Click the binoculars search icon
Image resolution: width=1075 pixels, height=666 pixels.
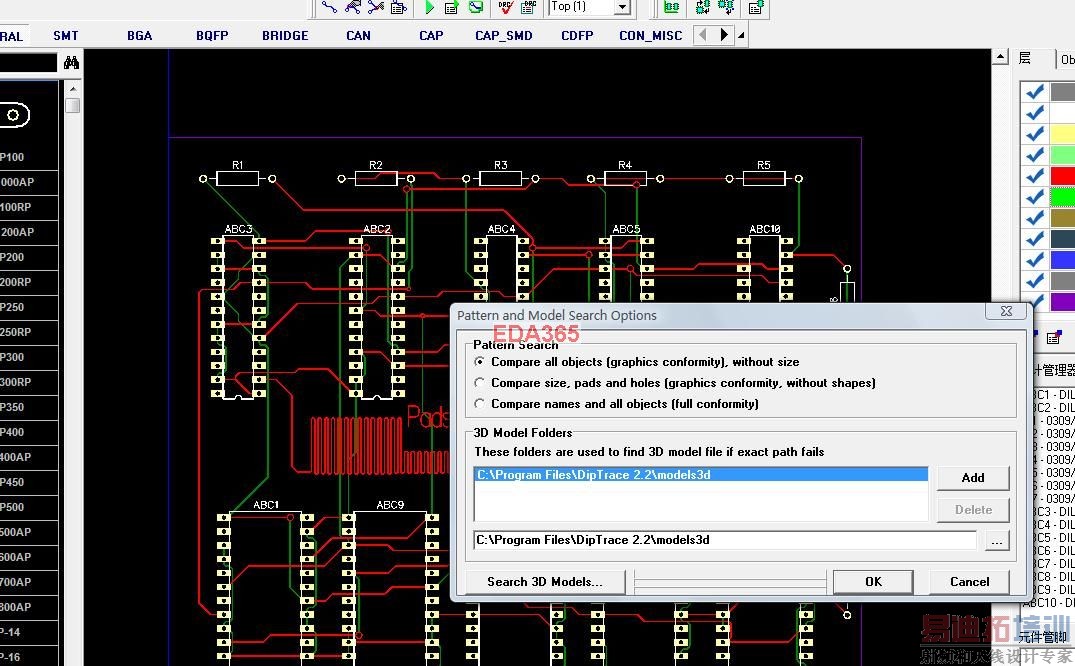click(x=71, y=63)
